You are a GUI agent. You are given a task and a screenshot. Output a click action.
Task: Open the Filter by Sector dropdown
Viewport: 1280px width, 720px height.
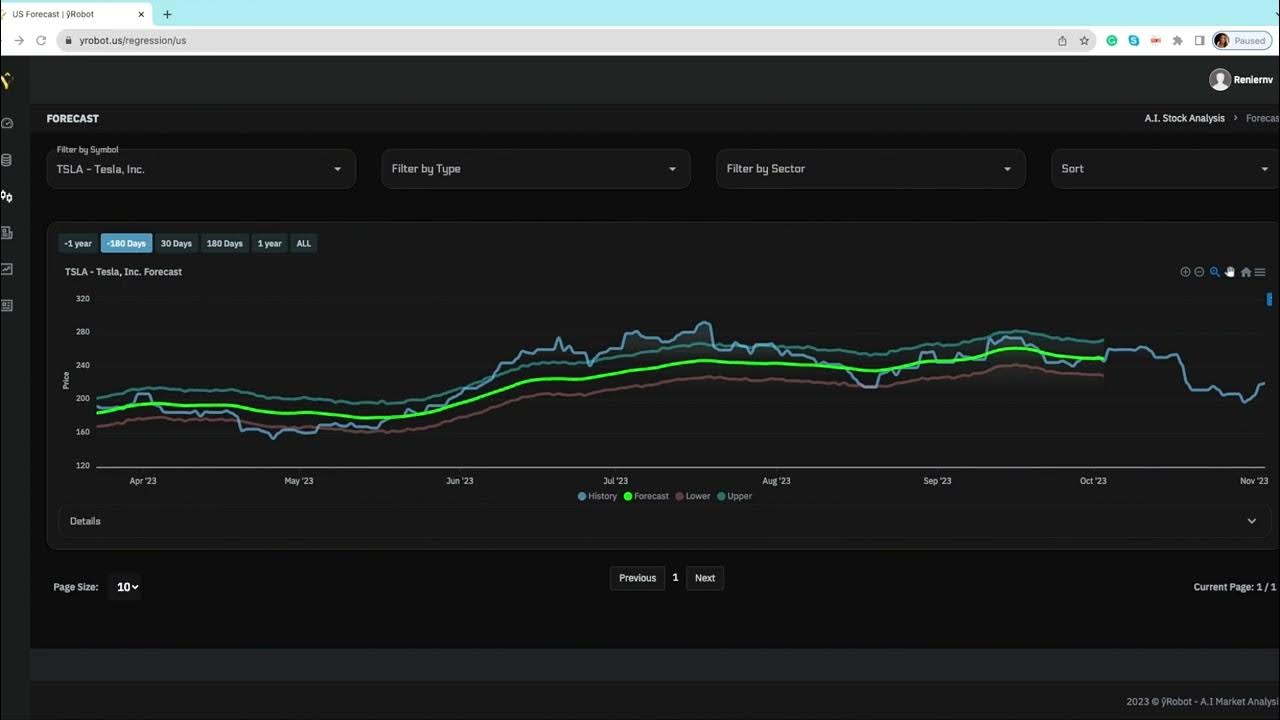871,169
